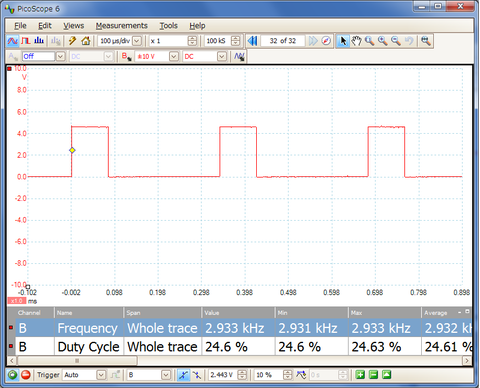
Task: Toggle the rising edge trigger button
Action: [x=183, y=375]
